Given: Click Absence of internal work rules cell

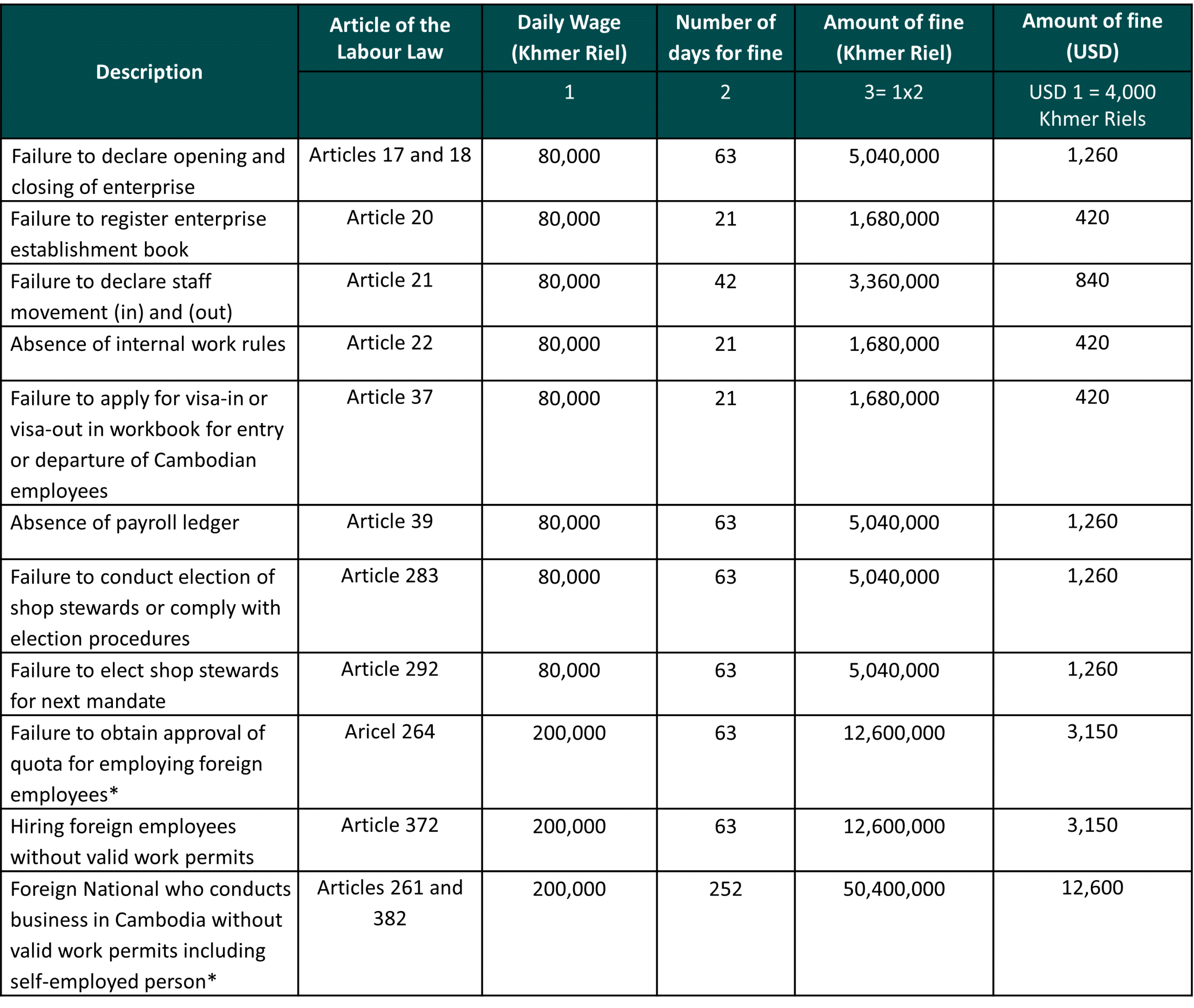Looking at the screenshot, I should coord(147,344).
